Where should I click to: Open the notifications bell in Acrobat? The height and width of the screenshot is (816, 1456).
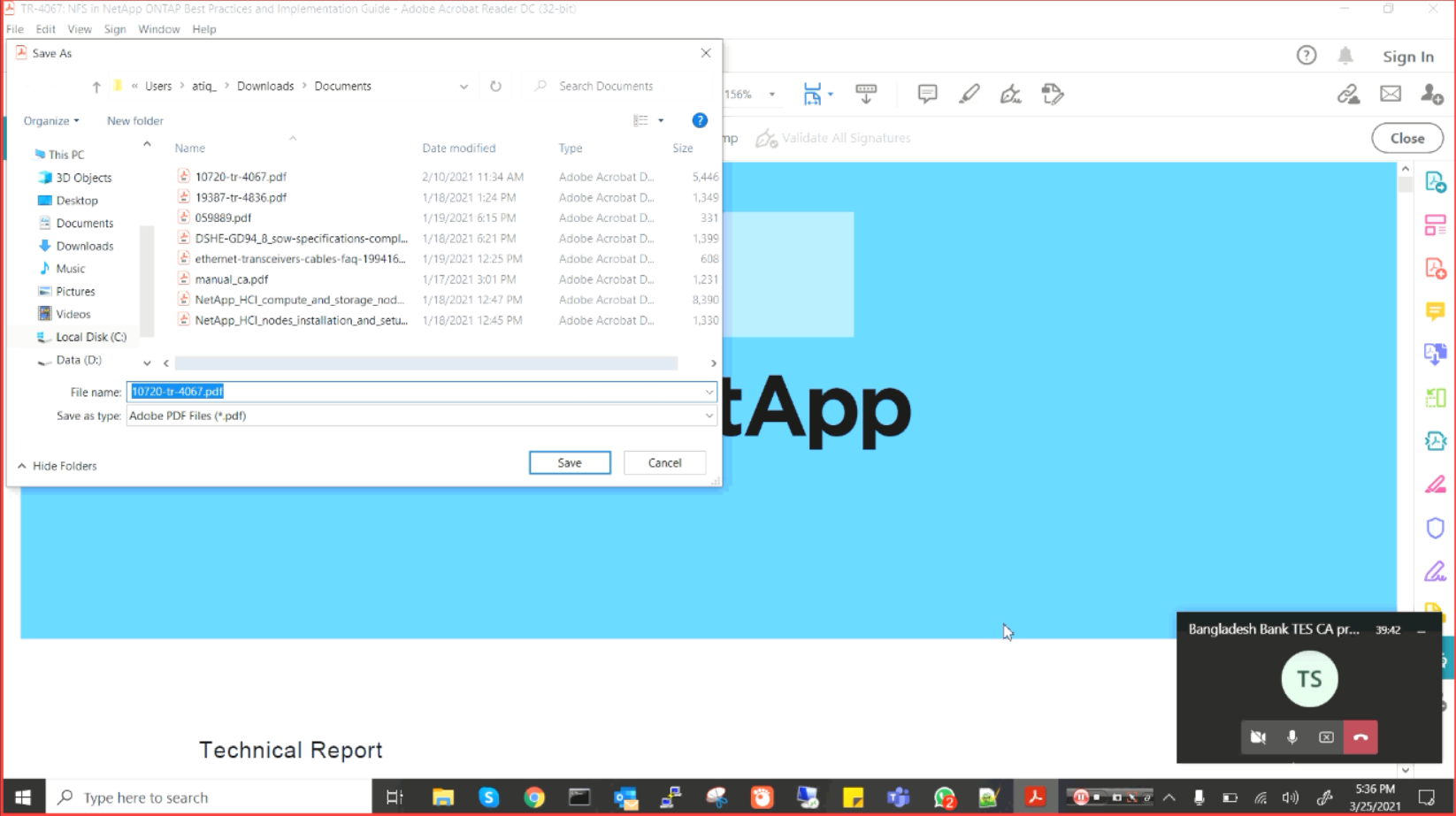(x=1345, y=56)
